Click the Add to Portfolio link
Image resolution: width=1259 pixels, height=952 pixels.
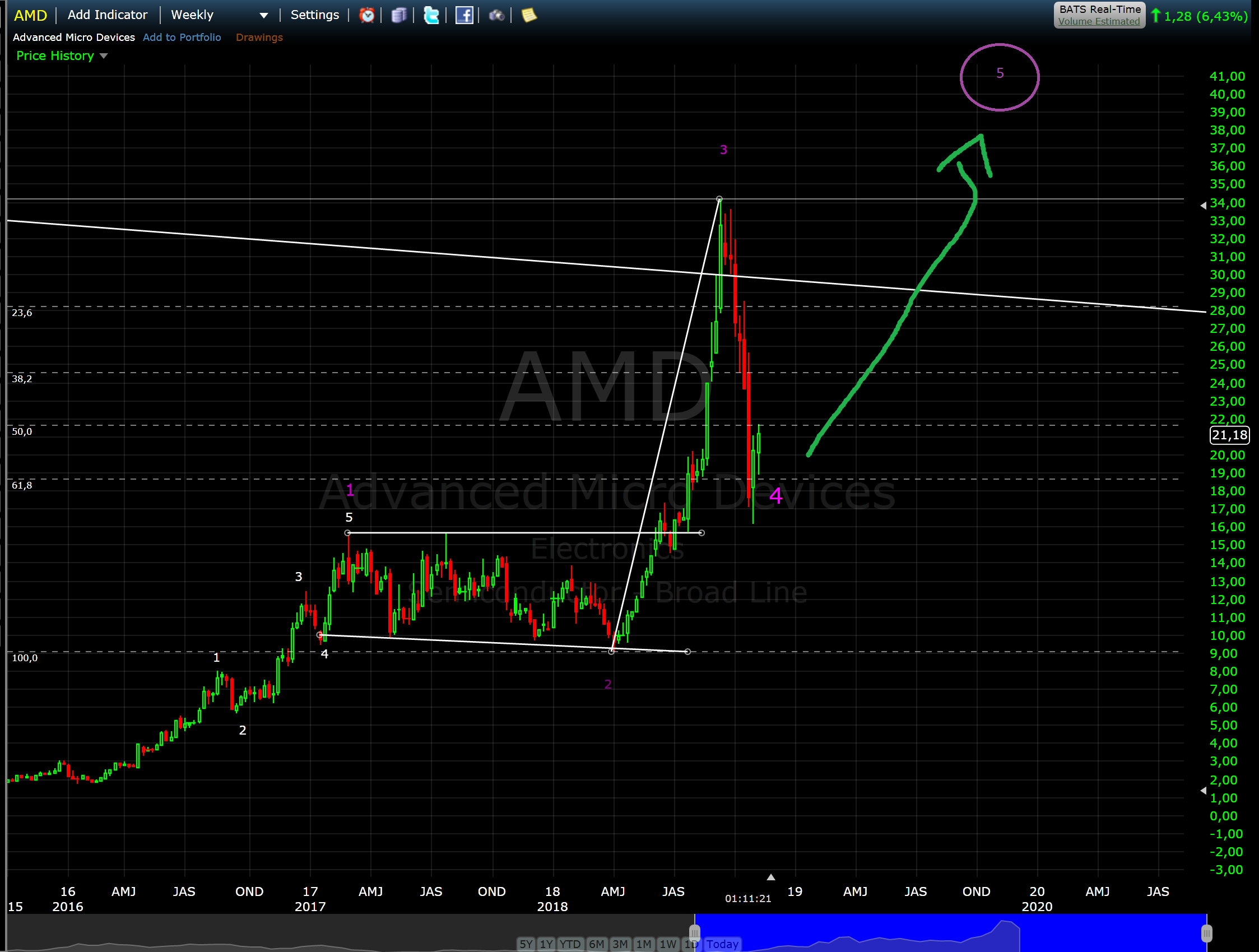click(182, 38)
